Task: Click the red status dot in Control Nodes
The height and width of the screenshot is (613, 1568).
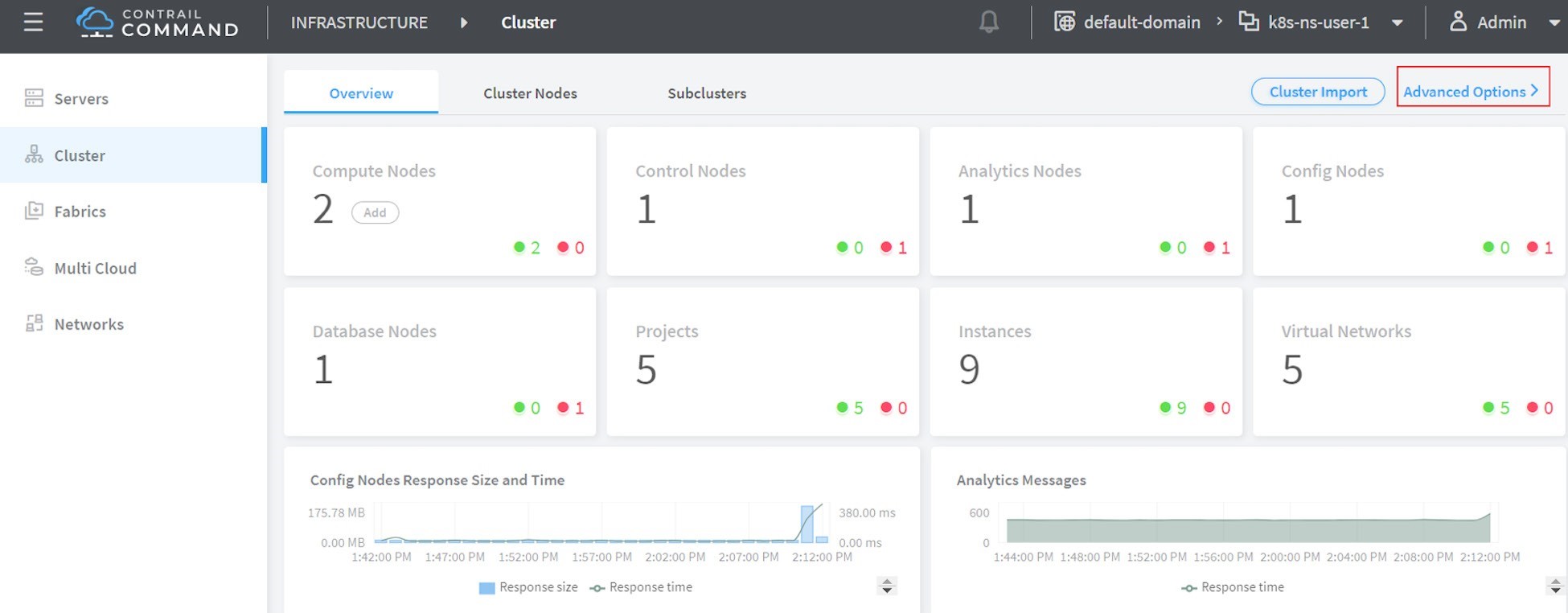Action: (x=886, y=247)
